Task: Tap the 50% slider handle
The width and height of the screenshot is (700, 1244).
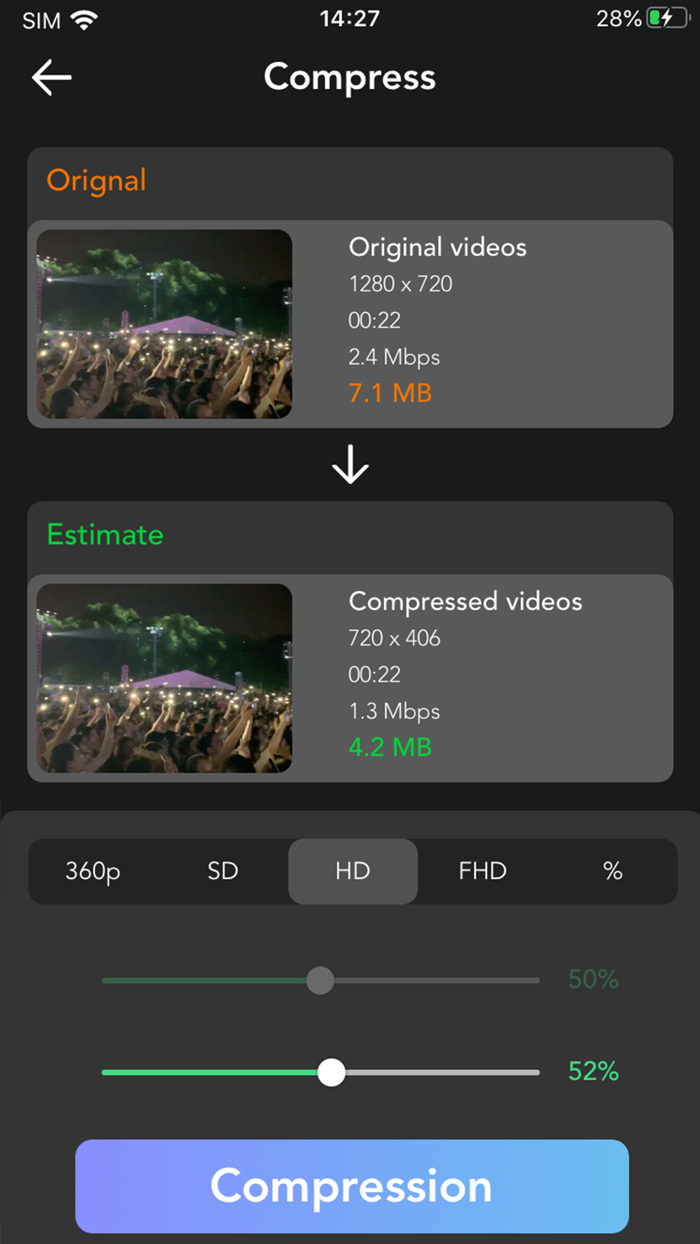Action: click(x=320, y=981)
